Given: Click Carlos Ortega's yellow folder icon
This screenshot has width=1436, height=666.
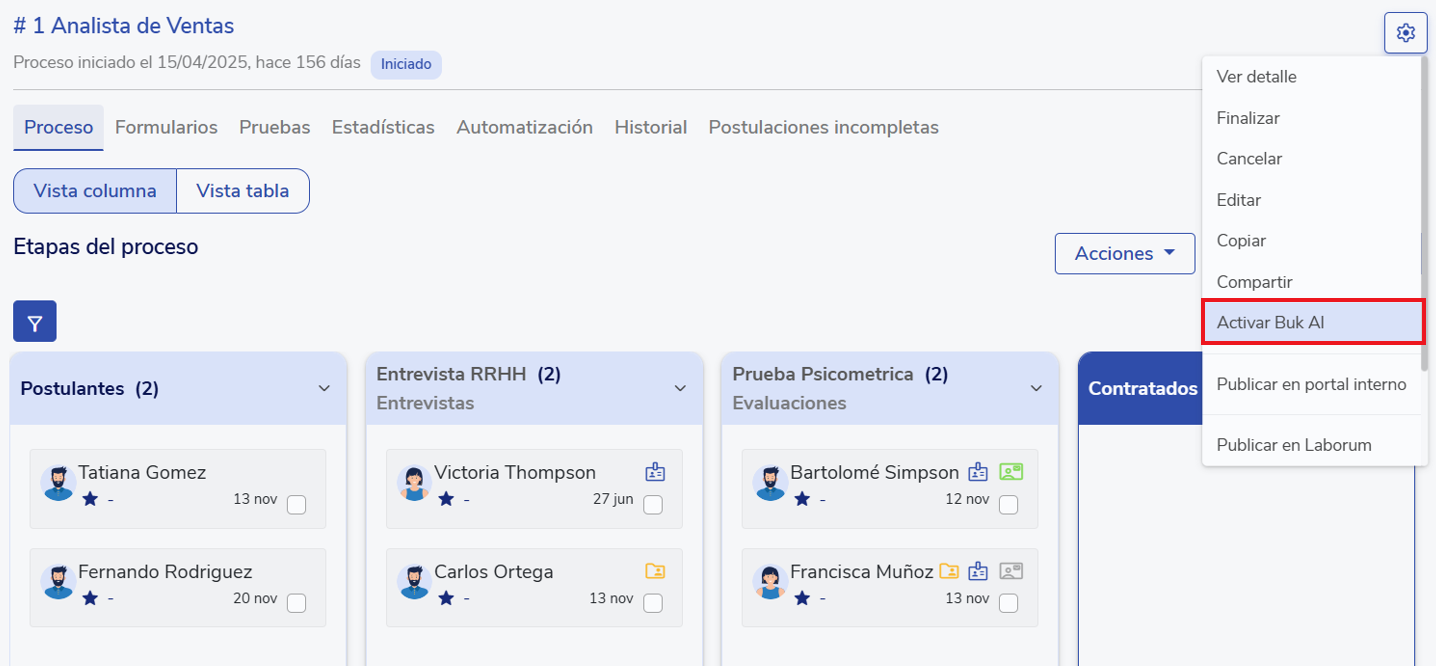Looking at the screenshot, I should click(655, 571).
